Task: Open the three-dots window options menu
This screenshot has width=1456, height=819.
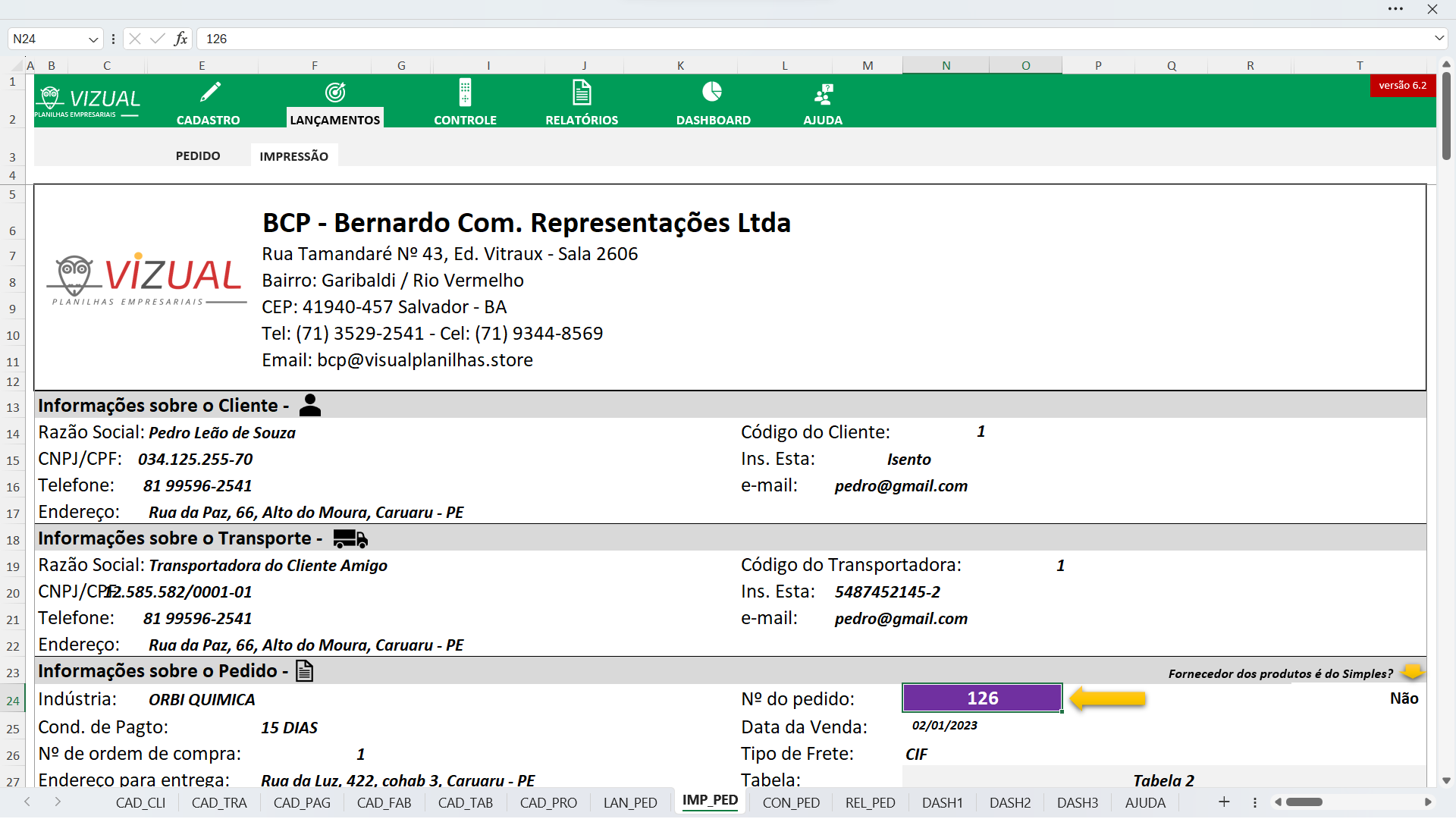Action: click(x=1395, y=9)
